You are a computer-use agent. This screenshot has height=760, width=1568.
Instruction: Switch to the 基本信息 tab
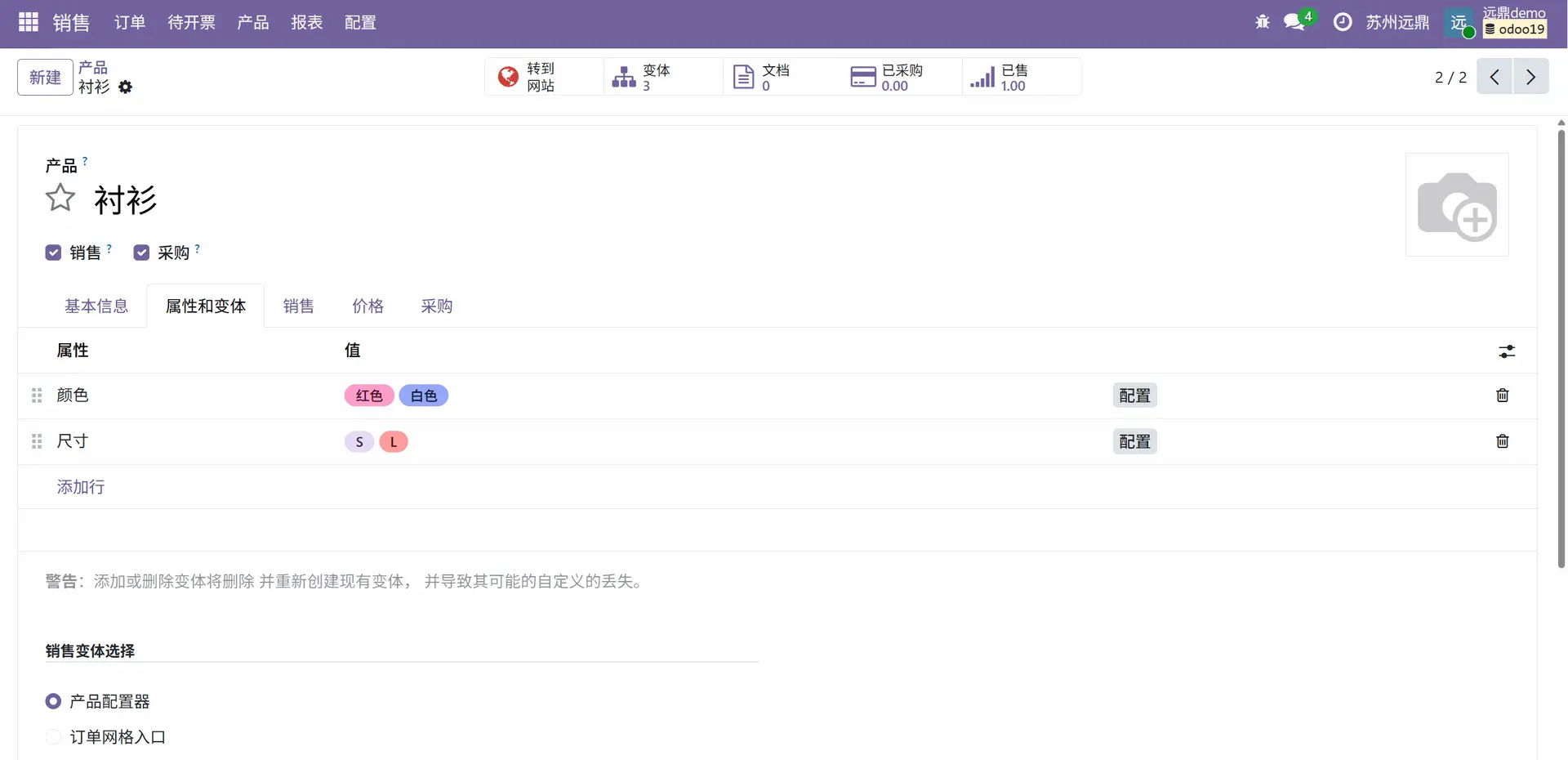[96, 306]
